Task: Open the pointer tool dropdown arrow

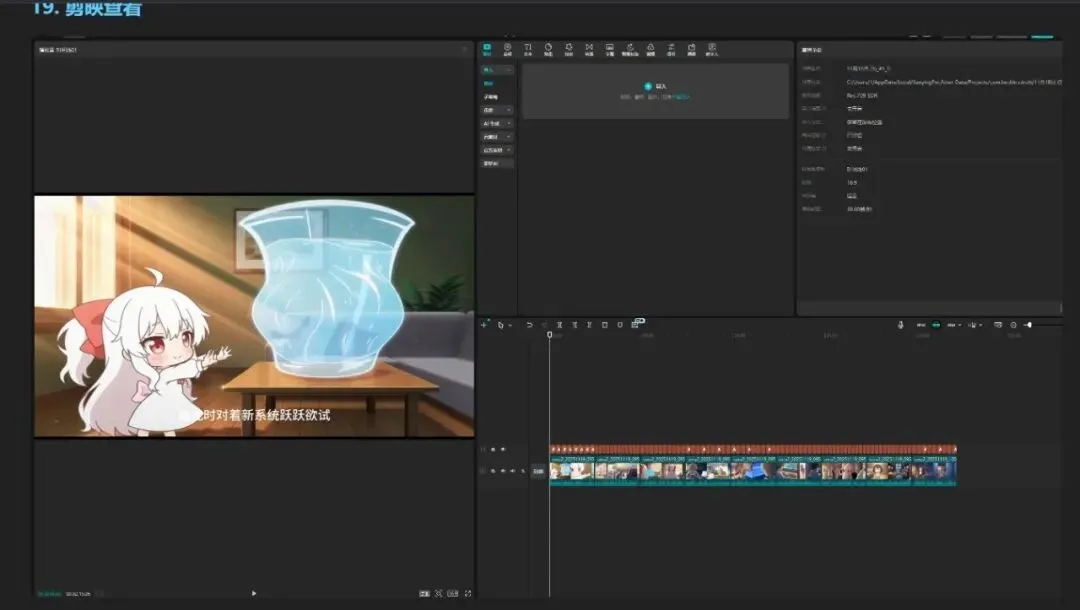Action: (x=510, y=325)
